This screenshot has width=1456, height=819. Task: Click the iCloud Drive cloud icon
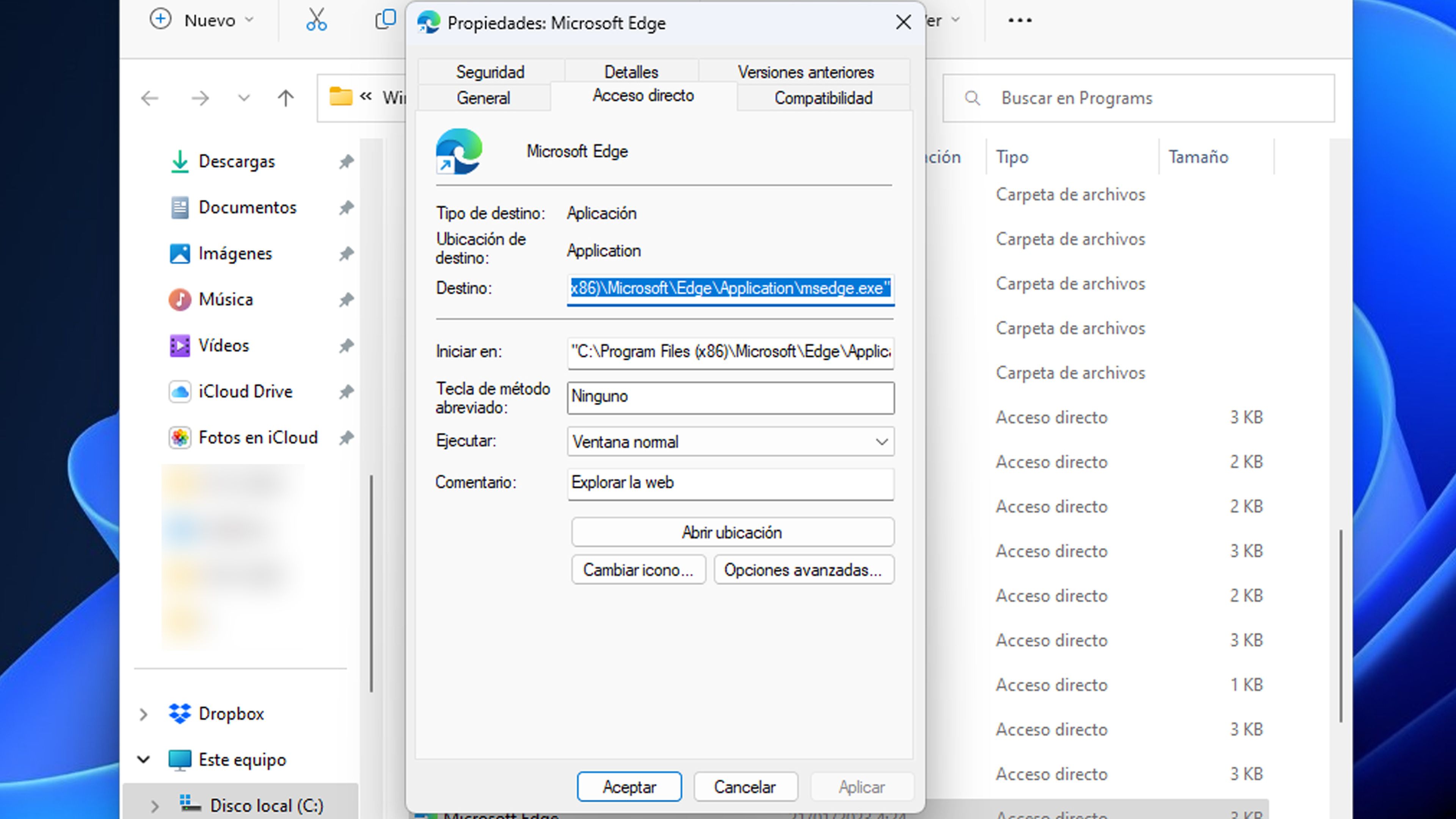180,391
